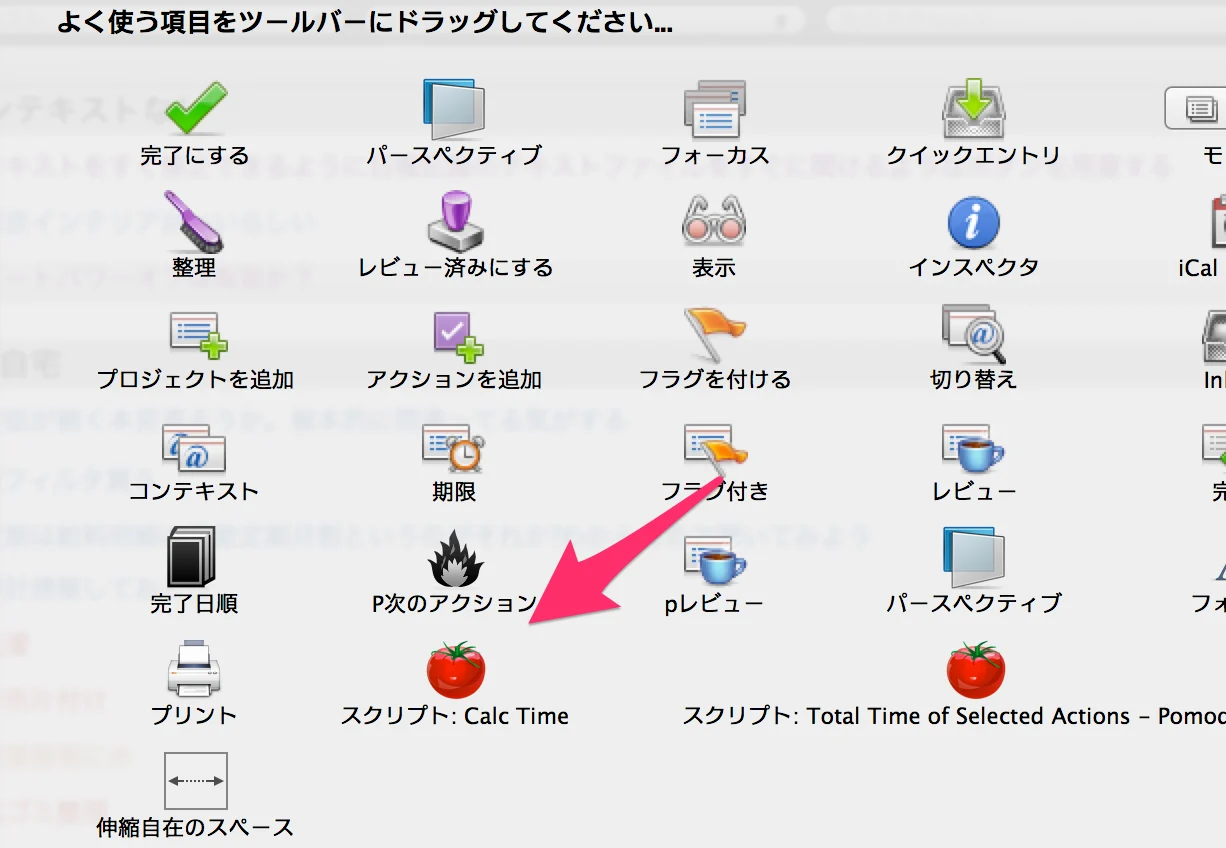The width and height of the screenshot is (1226, 848).
Task: Open the インスペクタ info icon
Action: tap(974, 221)
